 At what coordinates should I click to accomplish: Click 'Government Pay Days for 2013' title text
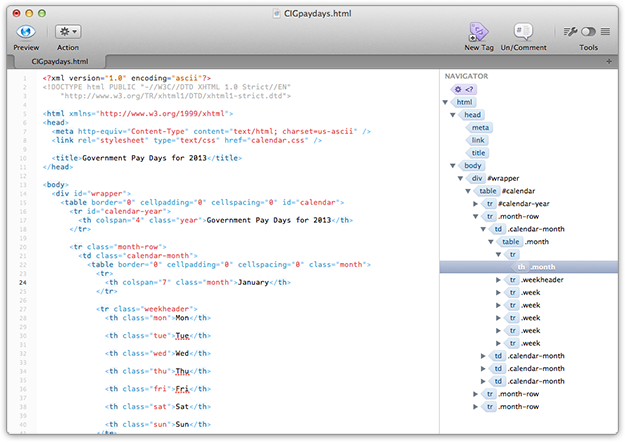coord(144,158)
